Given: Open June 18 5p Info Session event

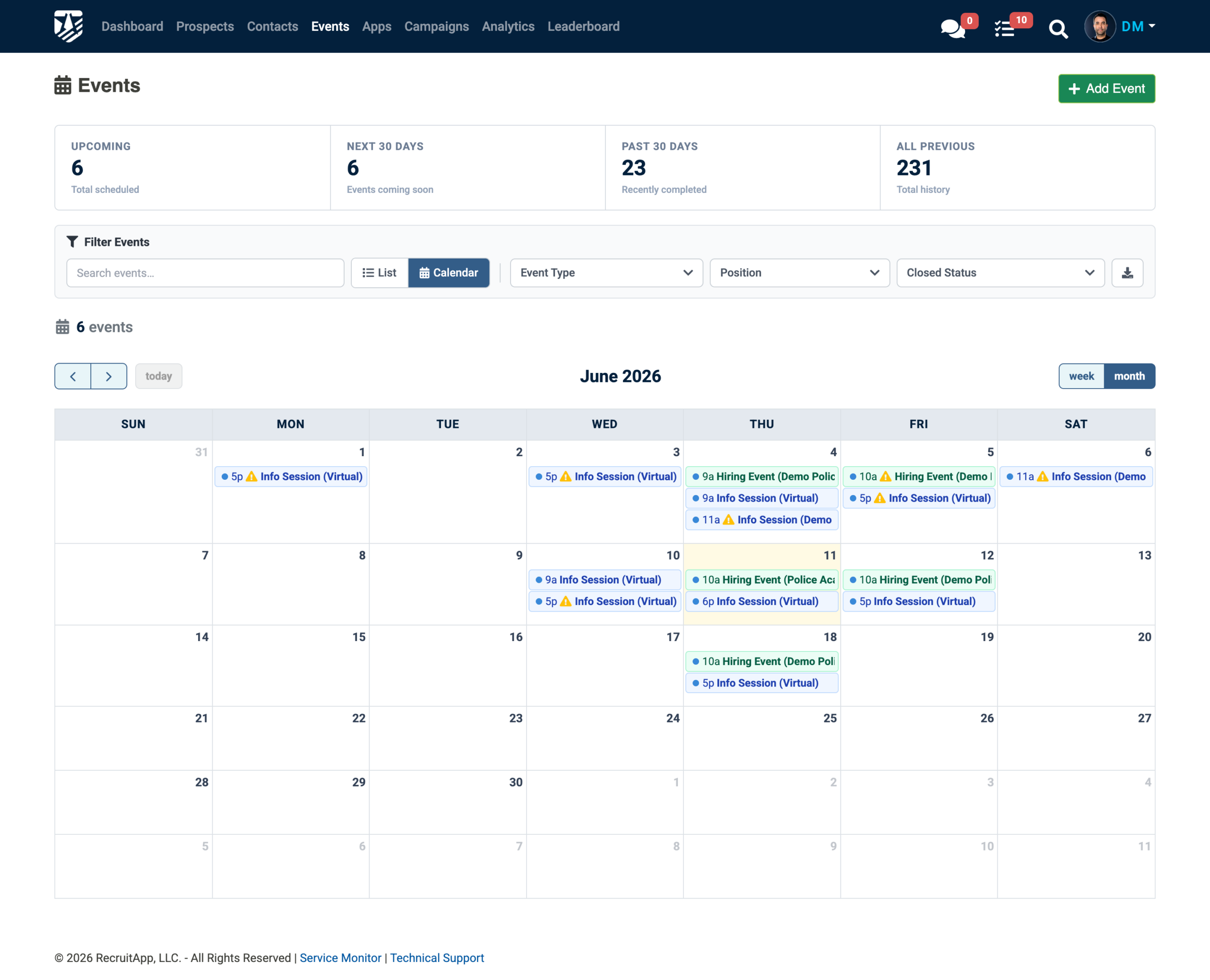Looking at the screenshot, I should pyautogui.click(x=761, y=683).
